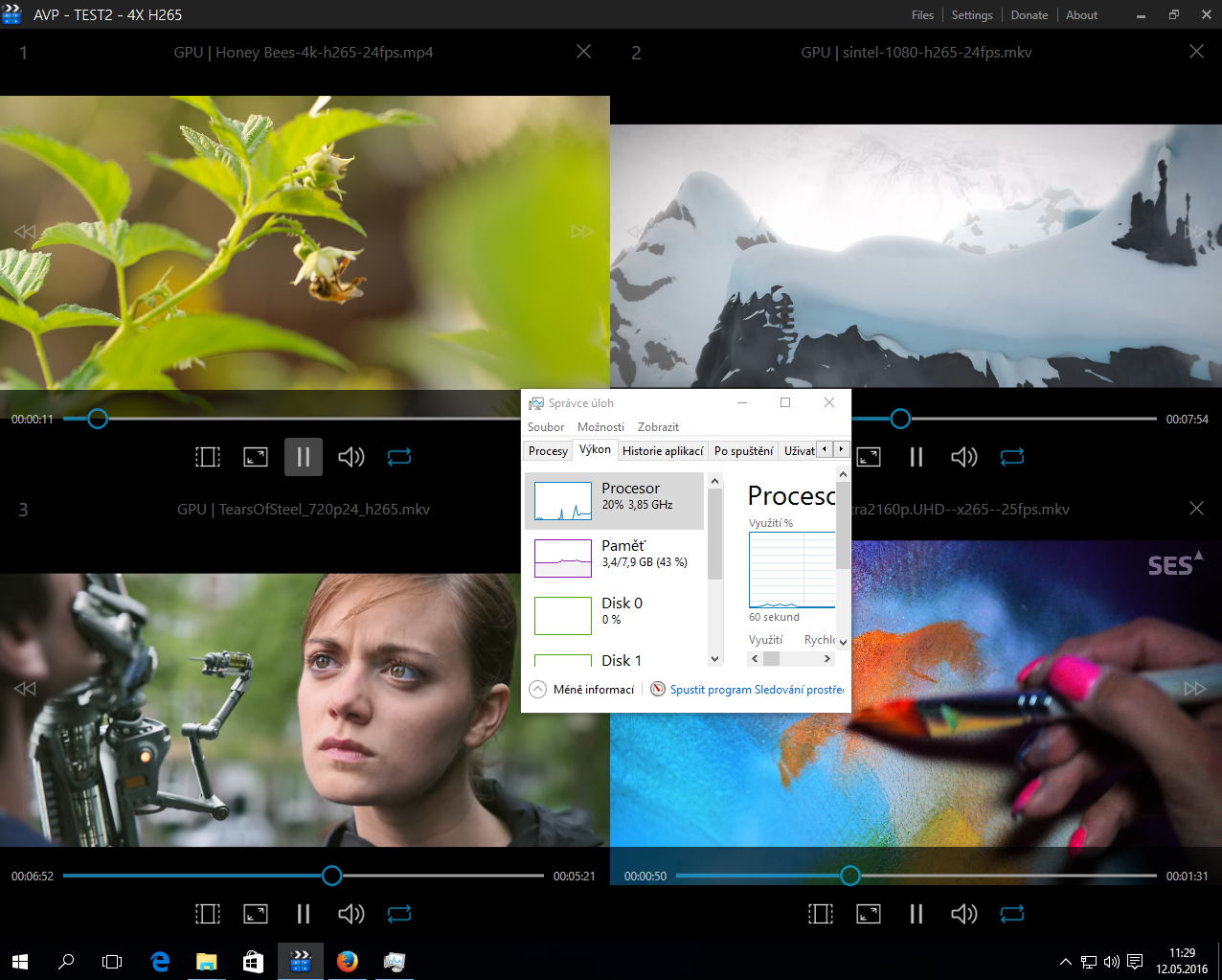This screenshot has width=1222, height=980.
Task: Open Task View from the taskbar
Action: (112, 961)
